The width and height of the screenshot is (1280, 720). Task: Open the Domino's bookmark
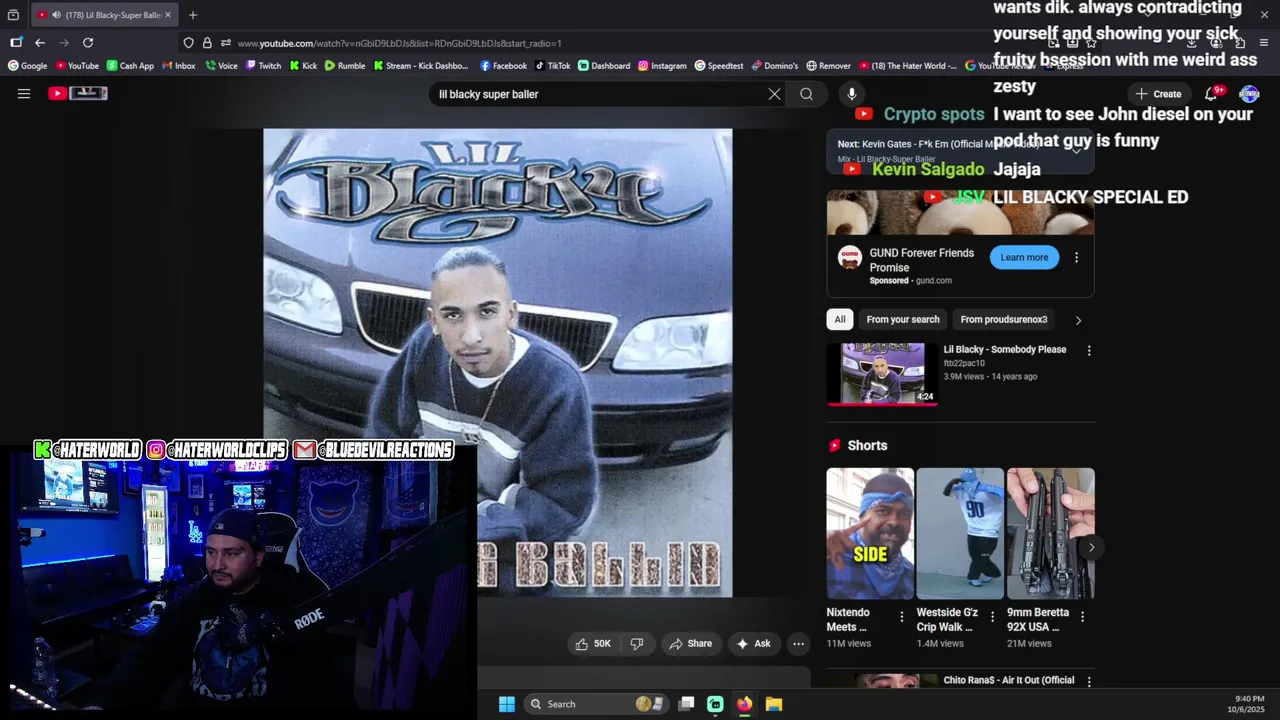pyautogui.click(x=775, y=66)
